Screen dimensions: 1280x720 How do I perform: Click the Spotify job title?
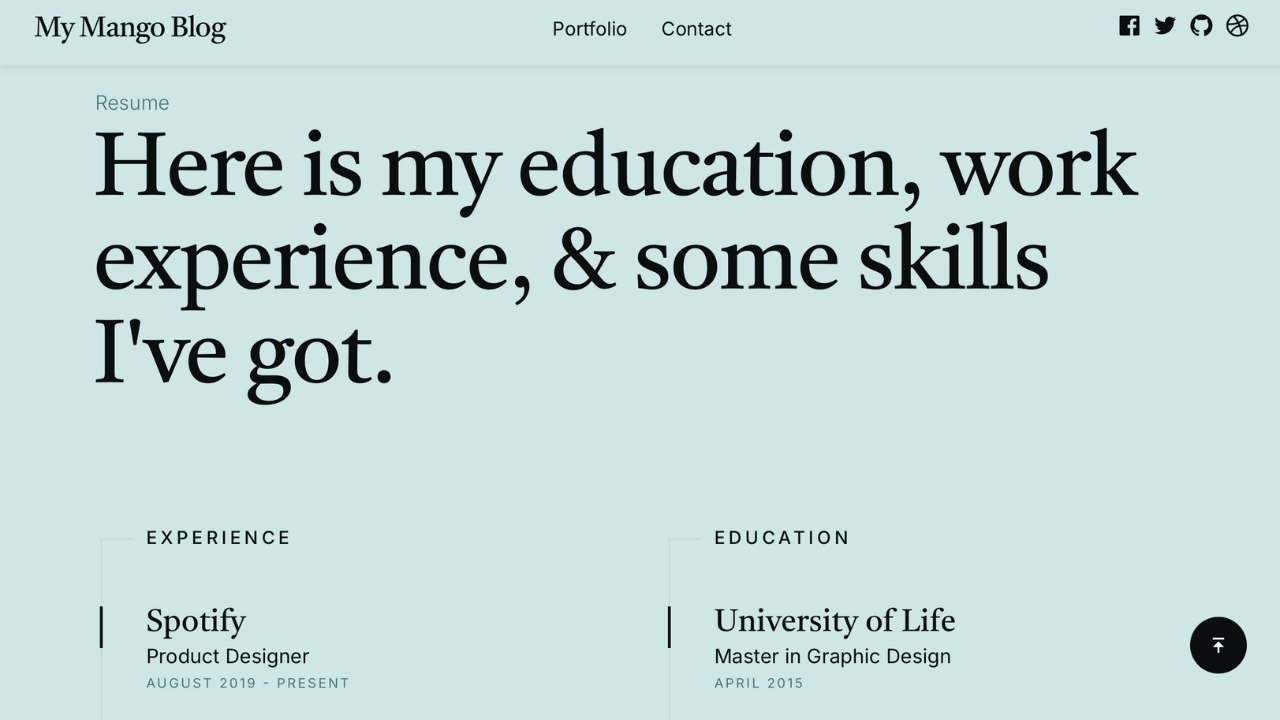click(196, 621)
